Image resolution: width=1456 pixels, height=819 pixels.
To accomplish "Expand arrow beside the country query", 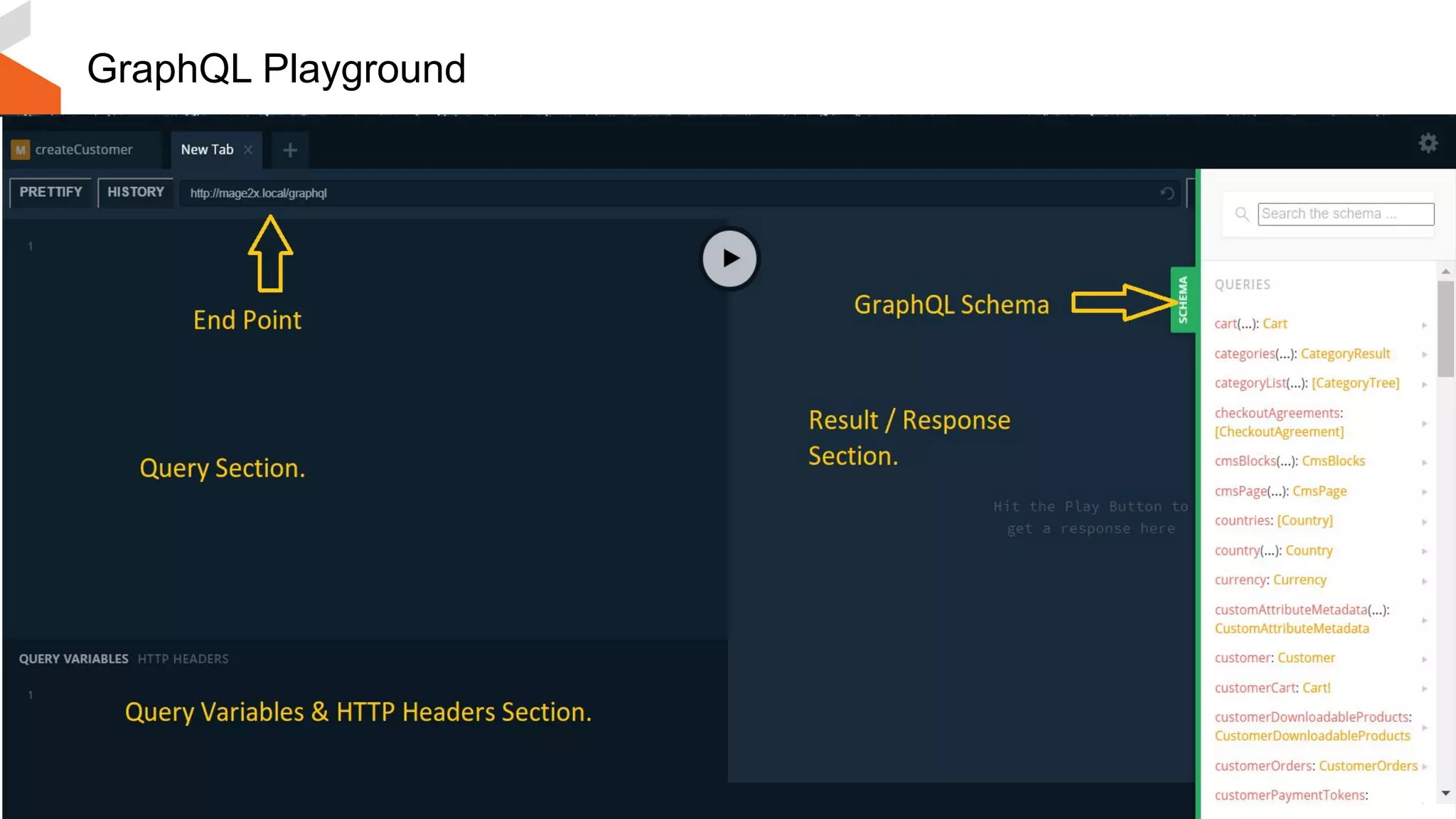I will pos(1424,551).
